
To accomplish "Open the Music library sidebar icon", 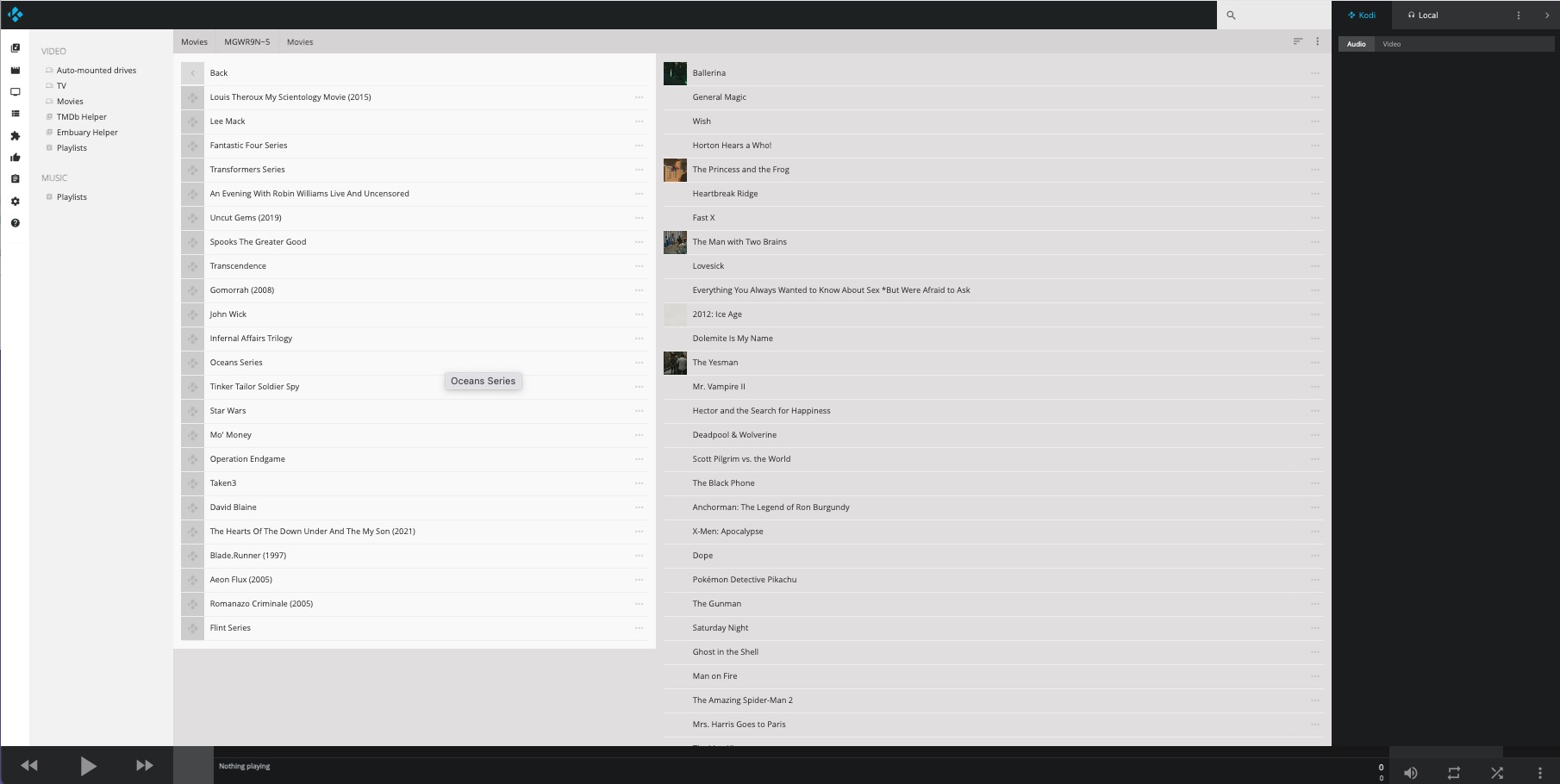I will coord(15,48).
